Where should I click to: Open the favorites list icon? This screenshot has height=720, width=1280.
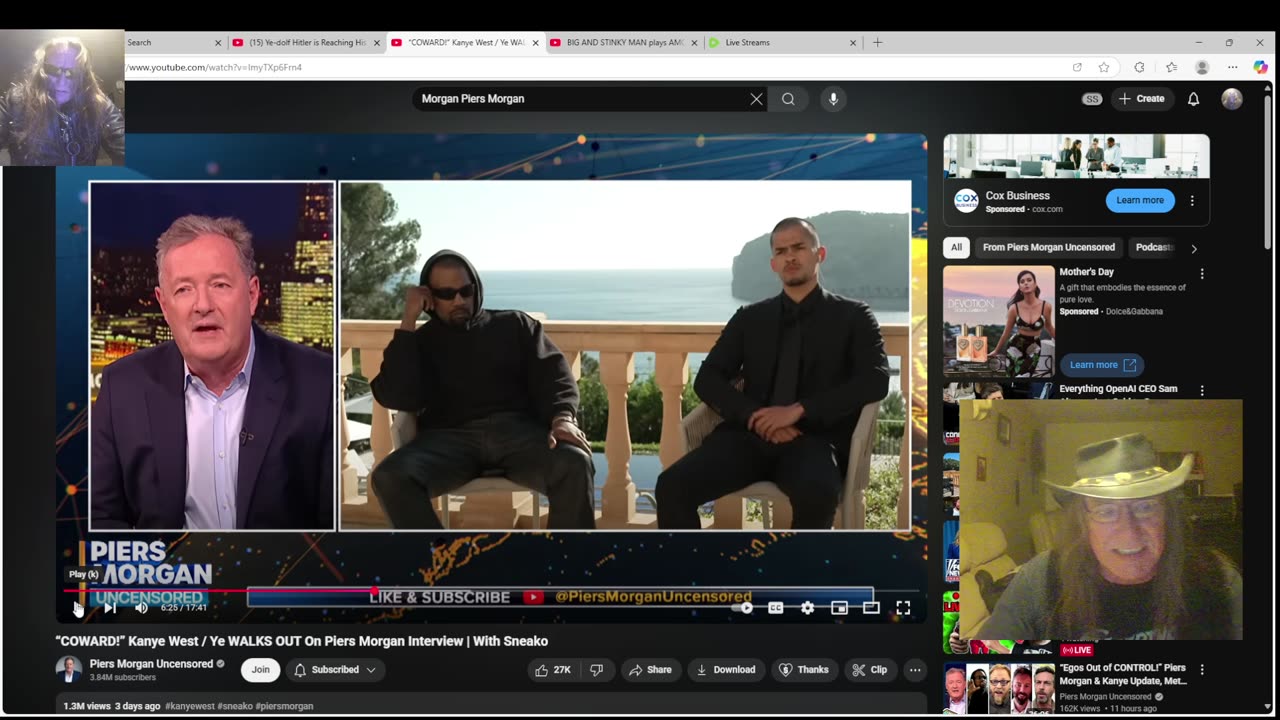pos(1171,67)
